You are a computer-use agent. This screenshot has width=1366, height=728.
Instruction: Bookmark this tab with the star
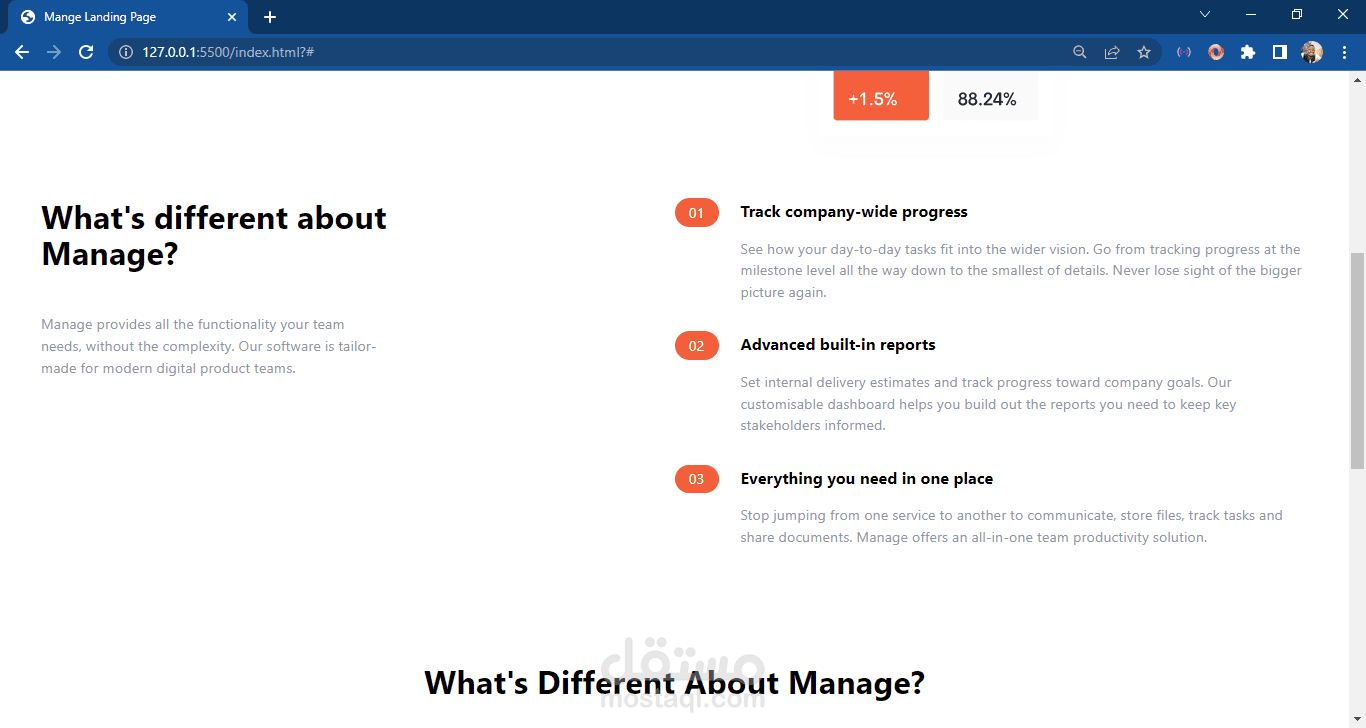click(x=1144, y=52)
